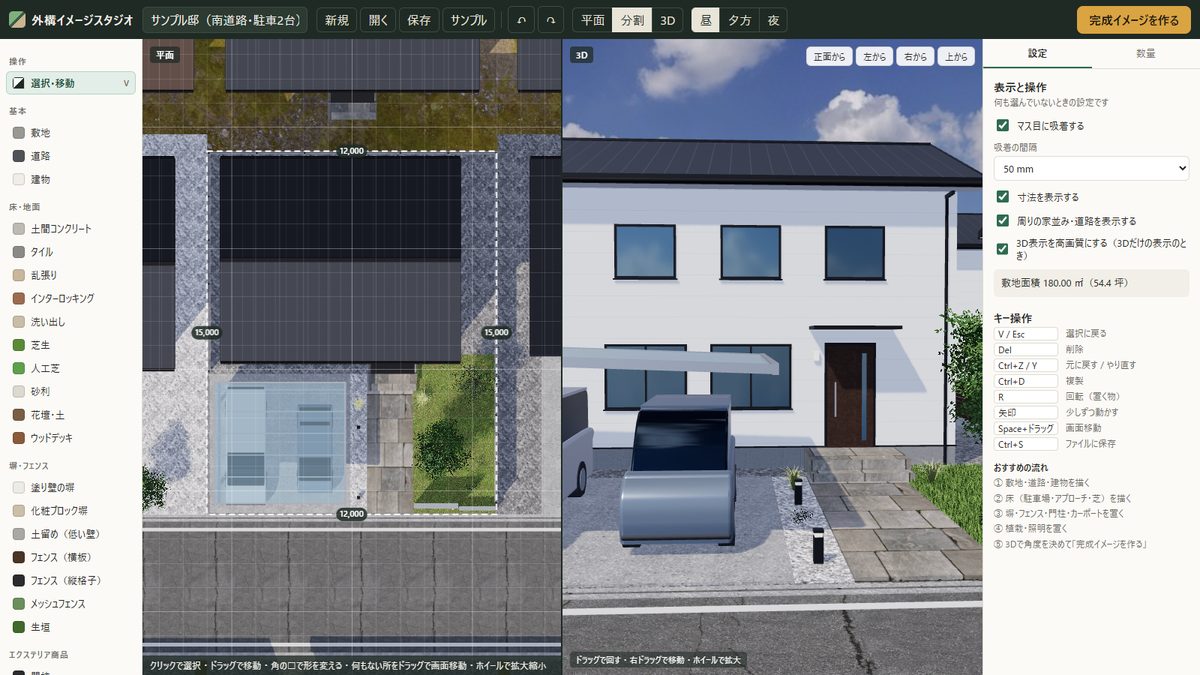Switch view mode to 平面
The width and height of the screenshot is (1200, 675).
(x=593, y=20)
